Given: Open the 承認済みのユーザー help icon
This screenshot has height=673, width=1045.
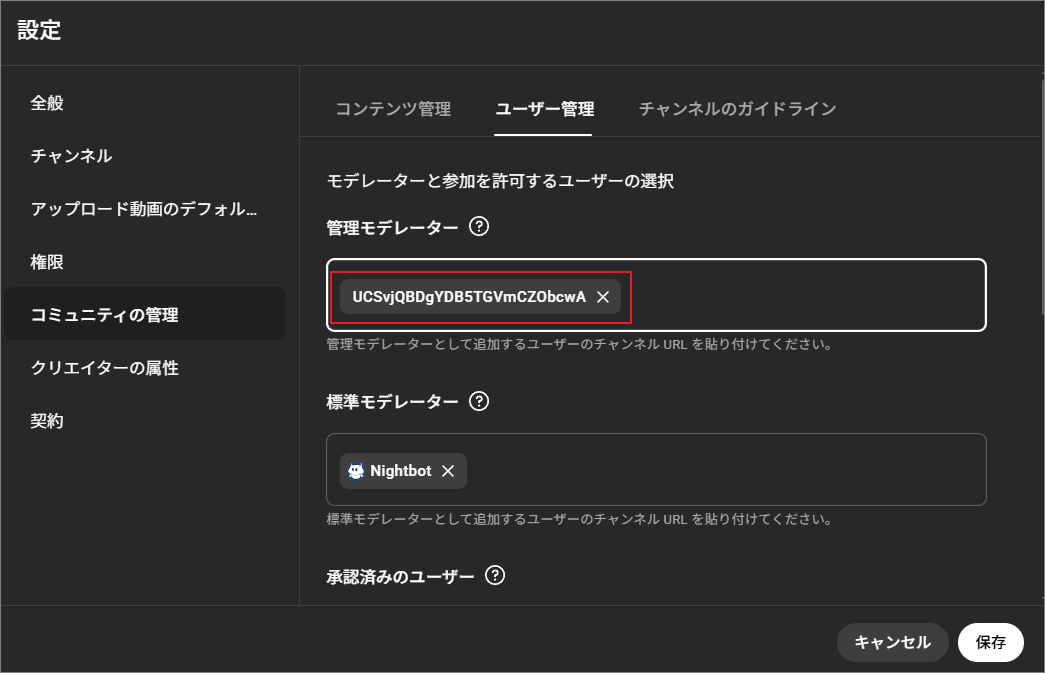Looking at the screenshot, I should (496, 576).
